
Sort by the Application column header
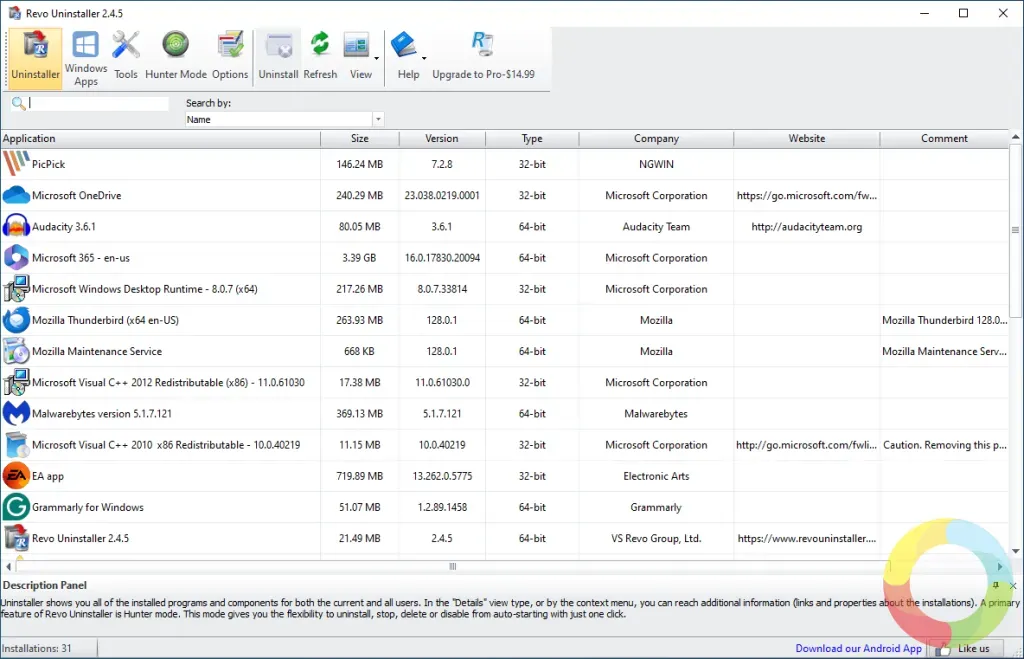(x=160, y=138)
